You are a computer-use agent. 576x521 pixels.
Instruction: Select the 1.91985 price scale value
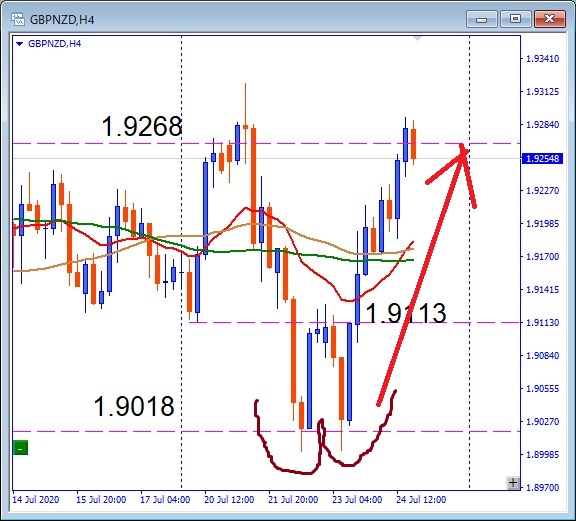point(543,223)
